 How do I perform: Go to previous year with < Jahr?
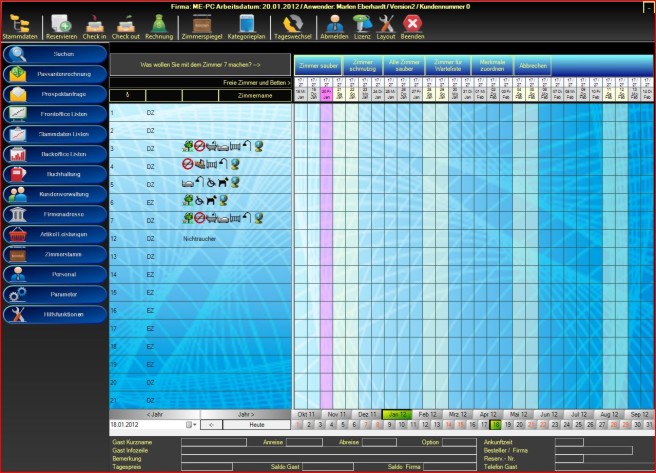pos(154,414)
